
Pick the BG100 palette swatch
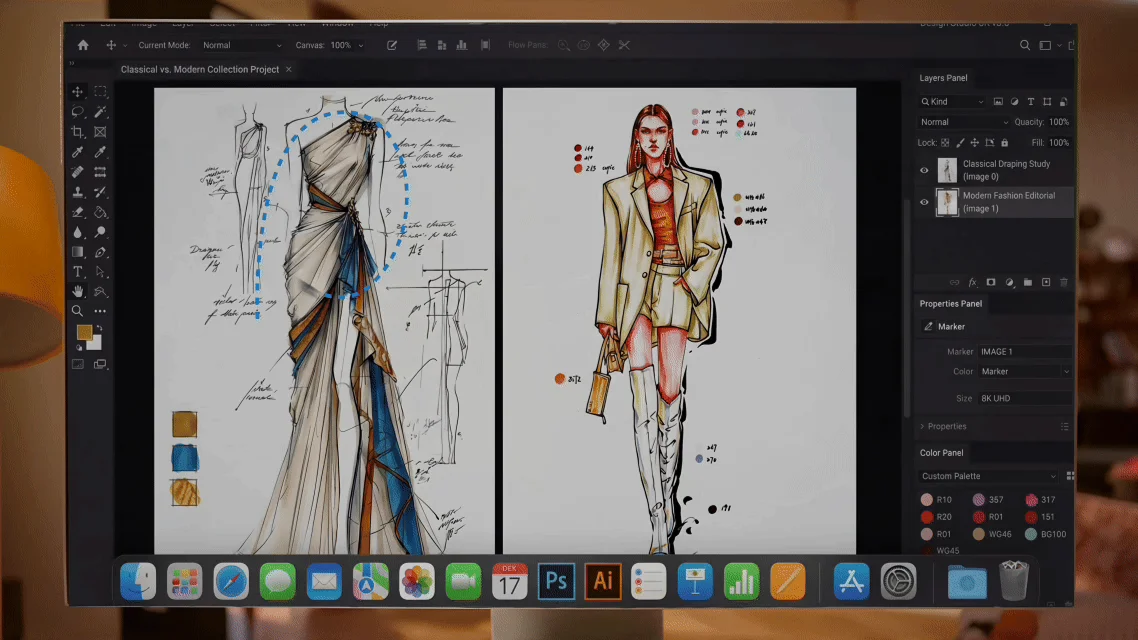pyautogui.click(x=1031, y=534)
